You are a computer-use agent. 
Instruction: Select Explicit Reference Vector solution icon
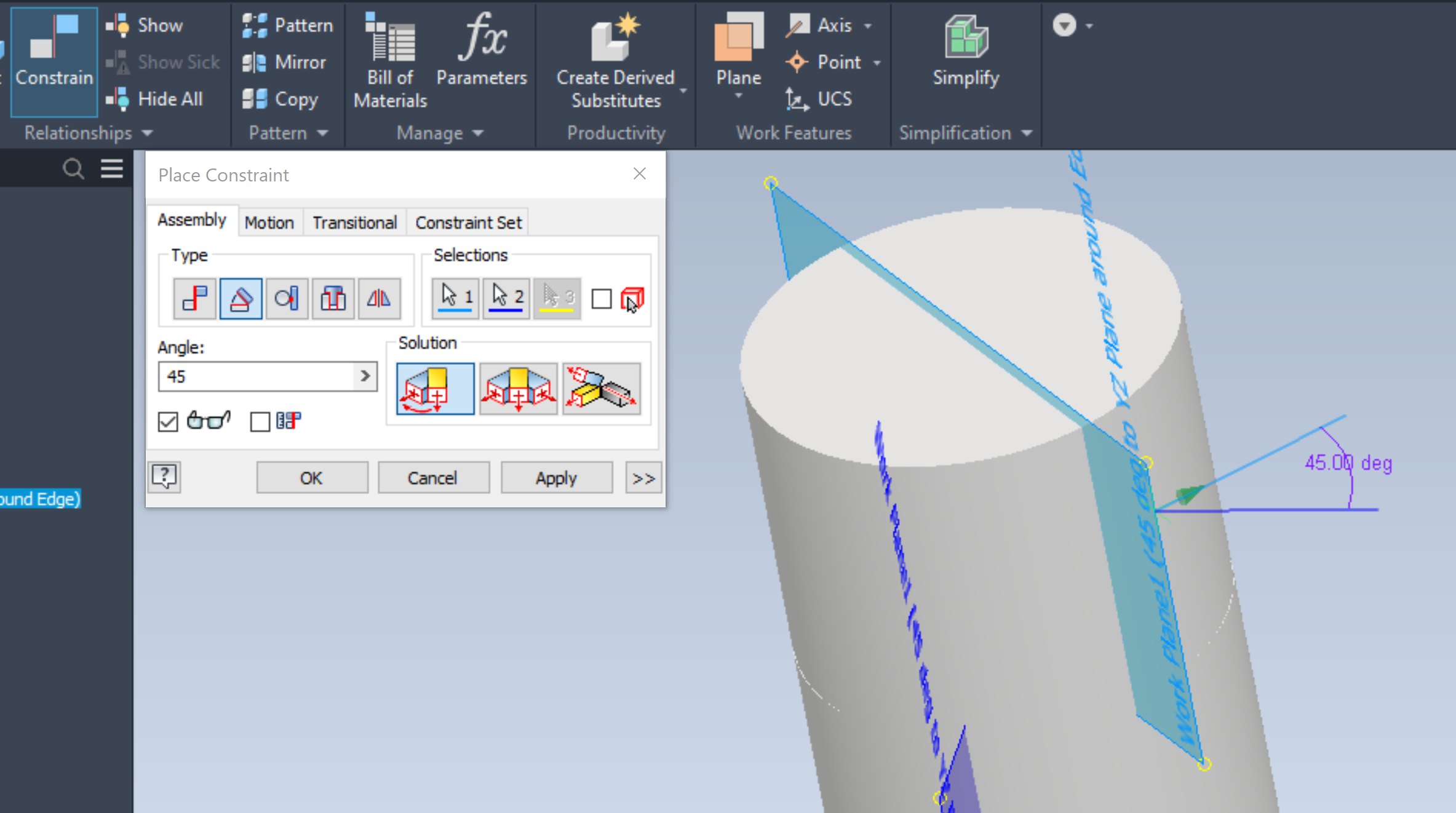coord(601,389)
